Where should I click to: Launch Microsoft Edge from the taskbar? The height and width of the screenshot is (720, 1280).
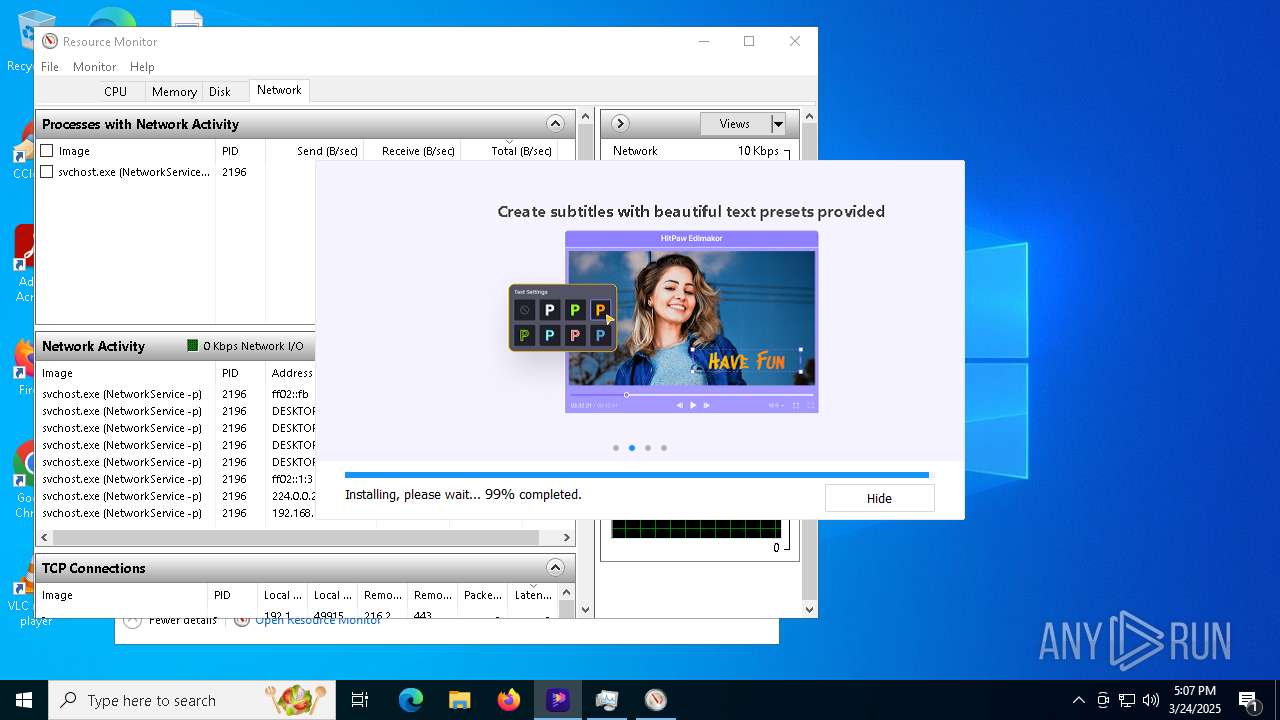point(411,700)
